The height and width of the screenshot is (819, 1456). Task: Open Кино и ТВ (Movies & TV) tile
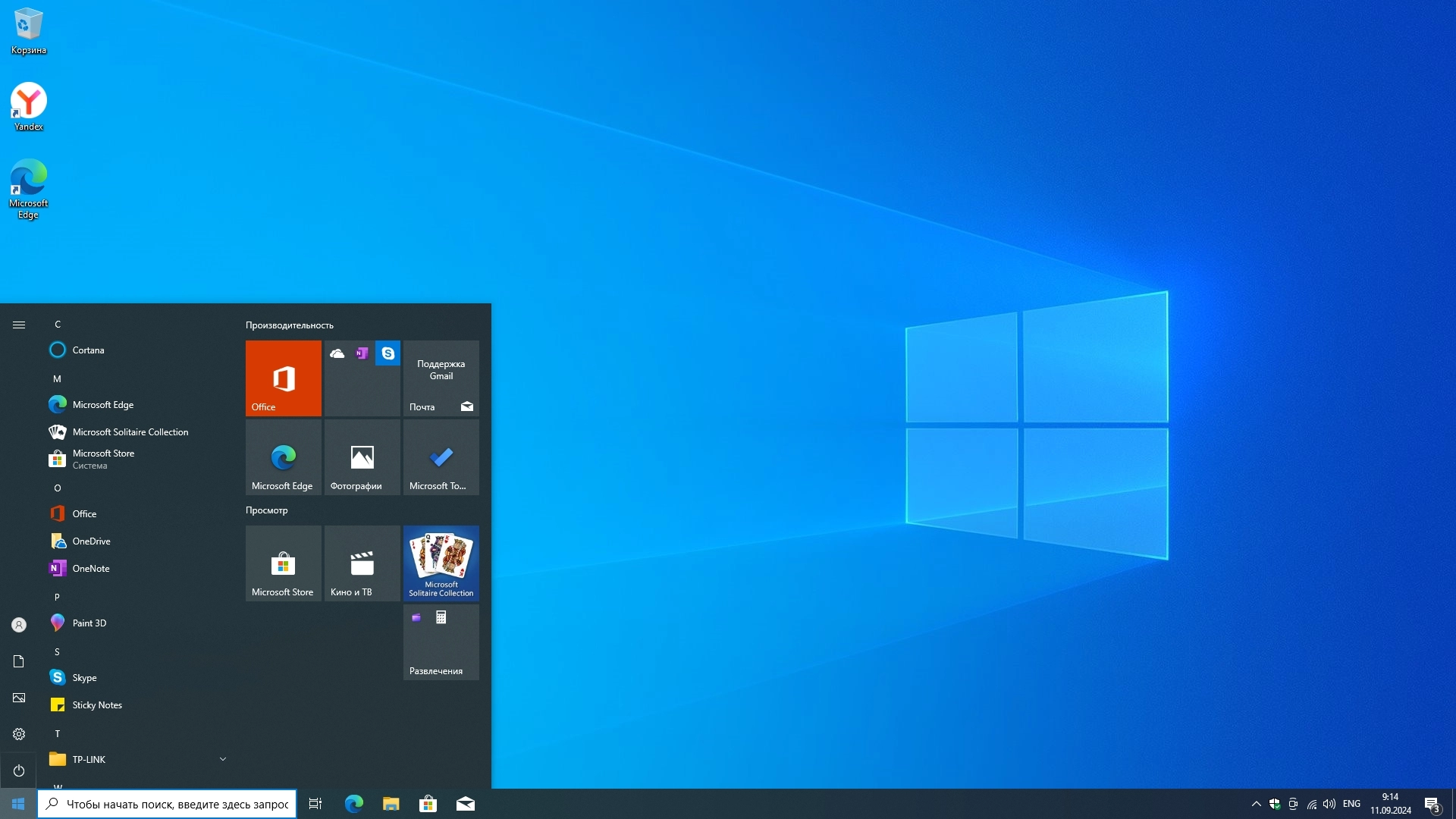pos(362,562)
